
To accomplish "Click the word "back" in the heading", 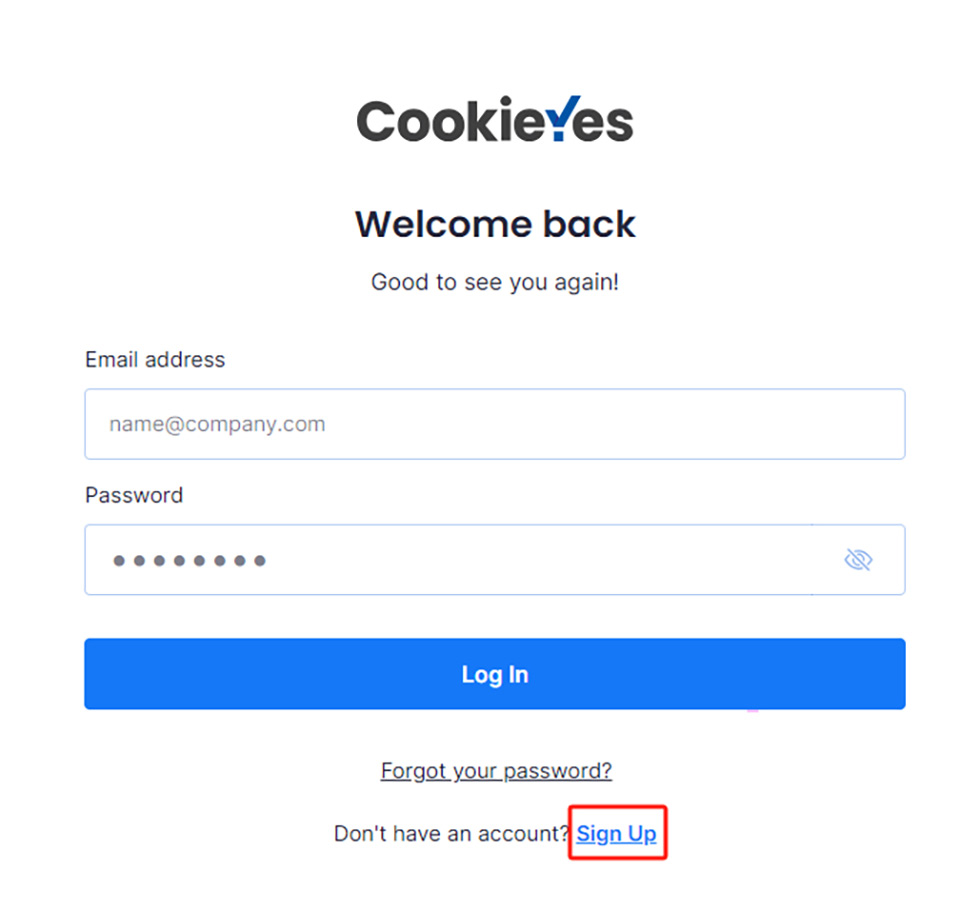I will click(x=589, y=224).
